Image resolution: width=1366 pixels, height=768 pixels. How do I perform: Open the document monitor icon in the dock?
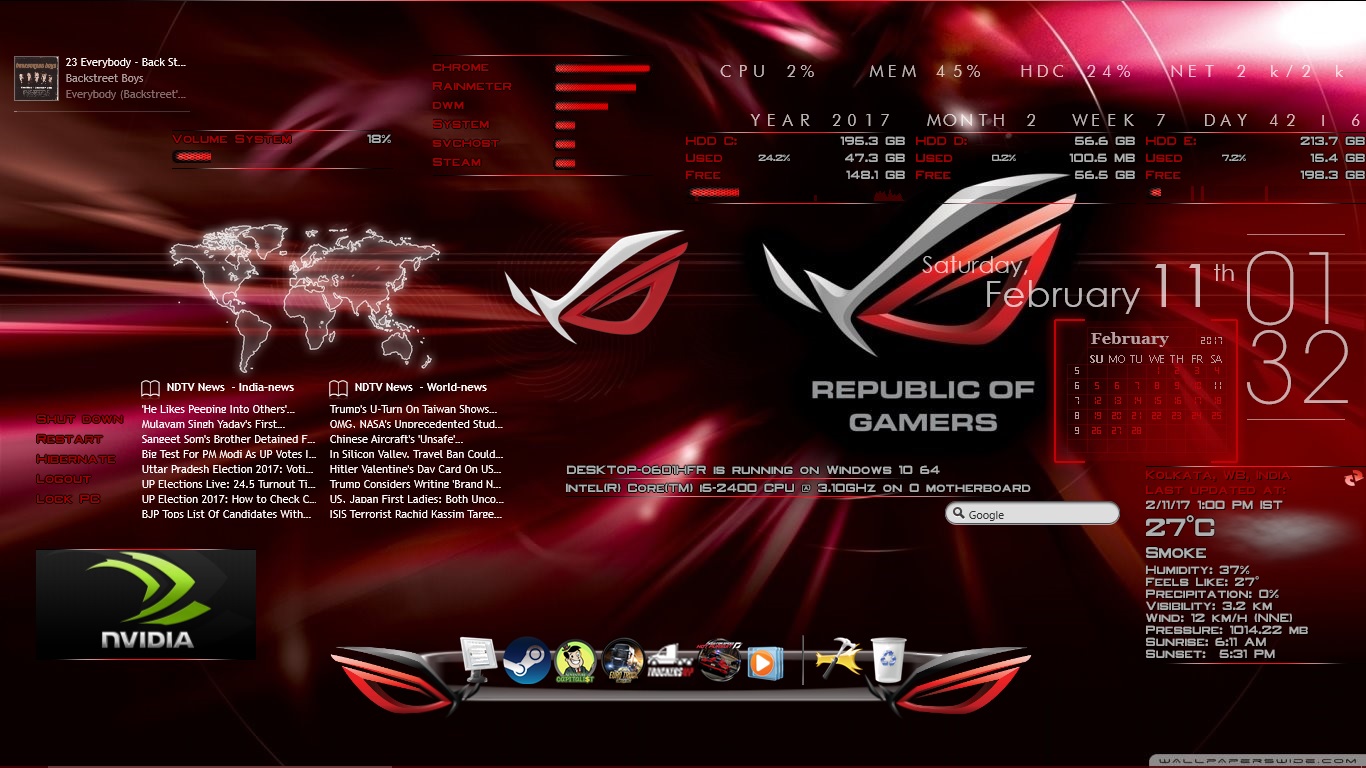tap(478, 659)
